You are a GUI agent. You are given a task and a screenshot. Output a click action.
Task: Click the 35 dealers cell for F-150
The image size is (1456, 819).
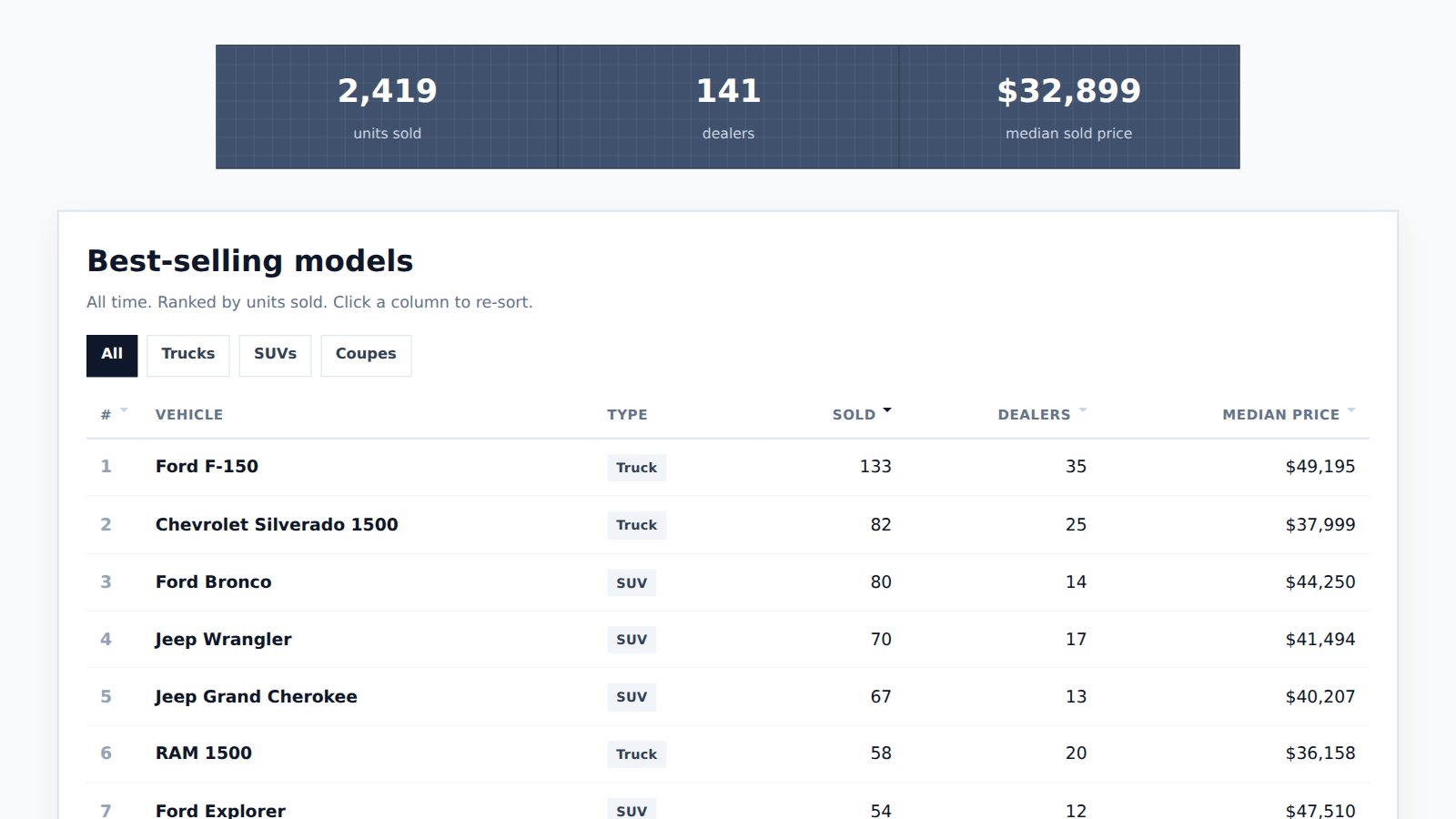(x=1076, y=467)
